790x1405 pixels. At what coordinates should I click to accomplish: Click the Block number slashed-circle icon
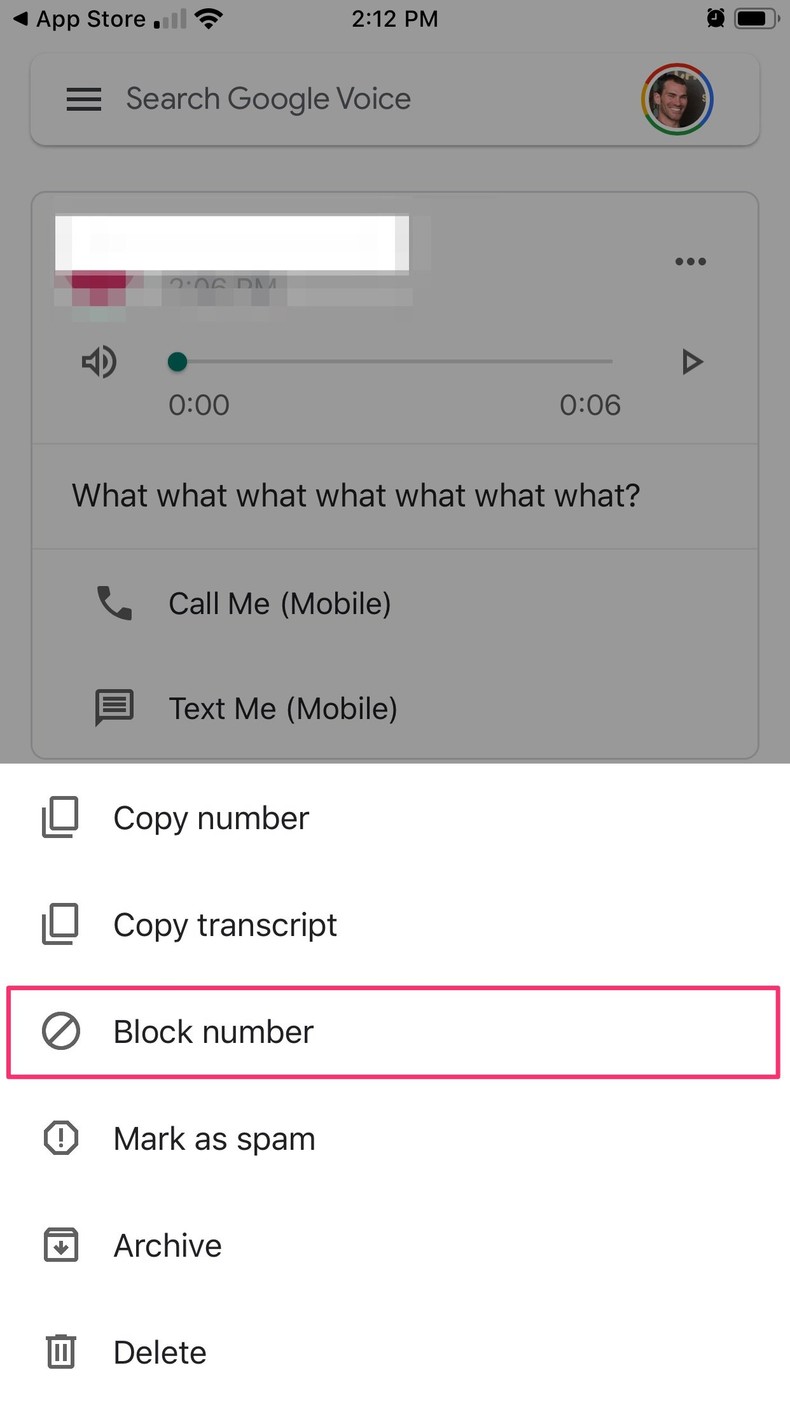(x=61, y=1031)
